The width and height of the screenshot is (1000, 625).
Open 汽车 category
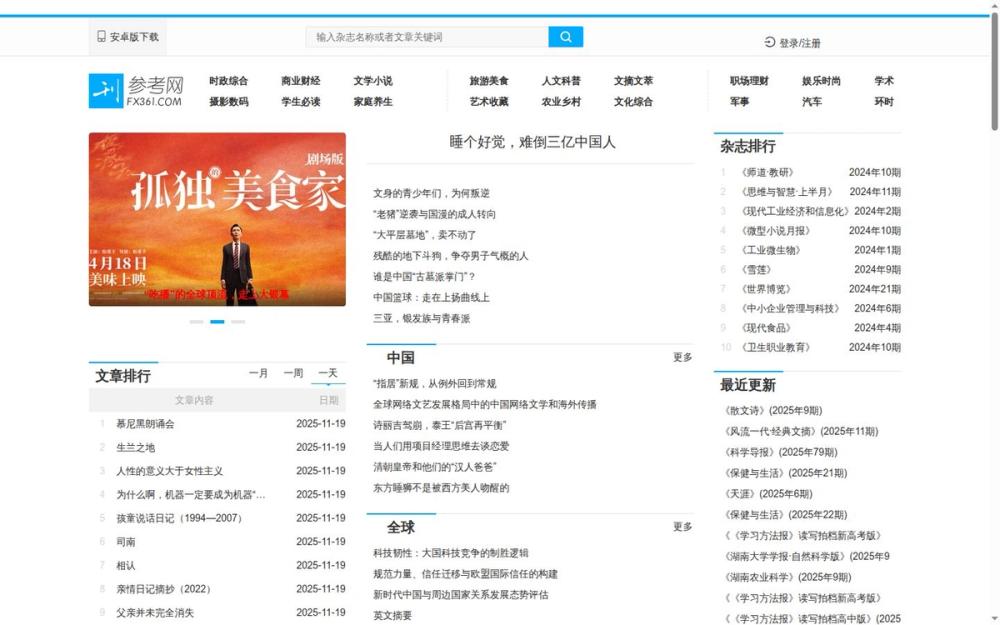coord(812,101)
